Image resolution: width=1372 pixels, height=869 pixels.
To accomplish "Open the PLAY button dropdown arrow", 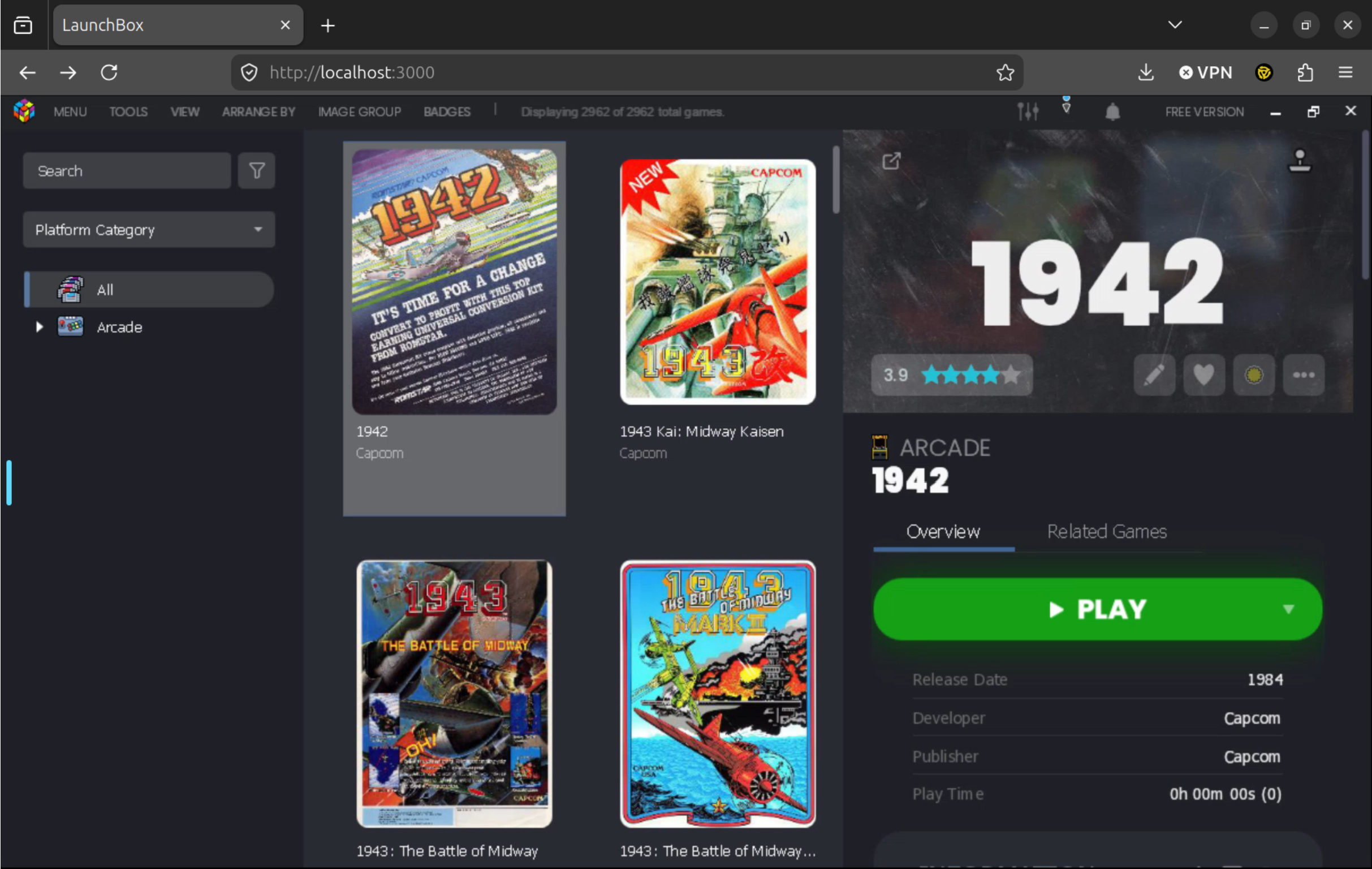I will (1288, 609).
